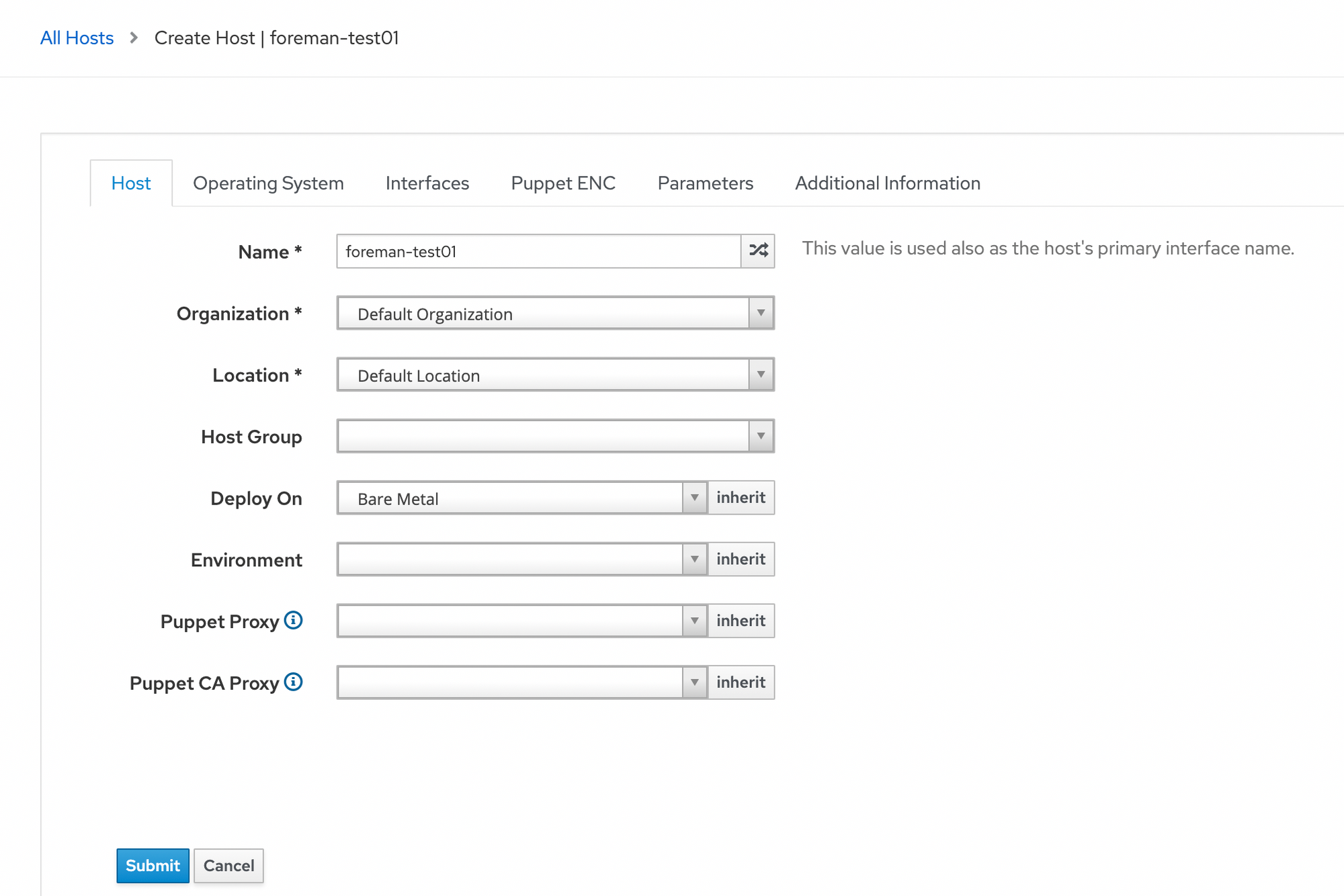Switch to the Interfaces tab
This screenshot has height=896, width=1344.
pyautogui.click(x=427, y=183)
